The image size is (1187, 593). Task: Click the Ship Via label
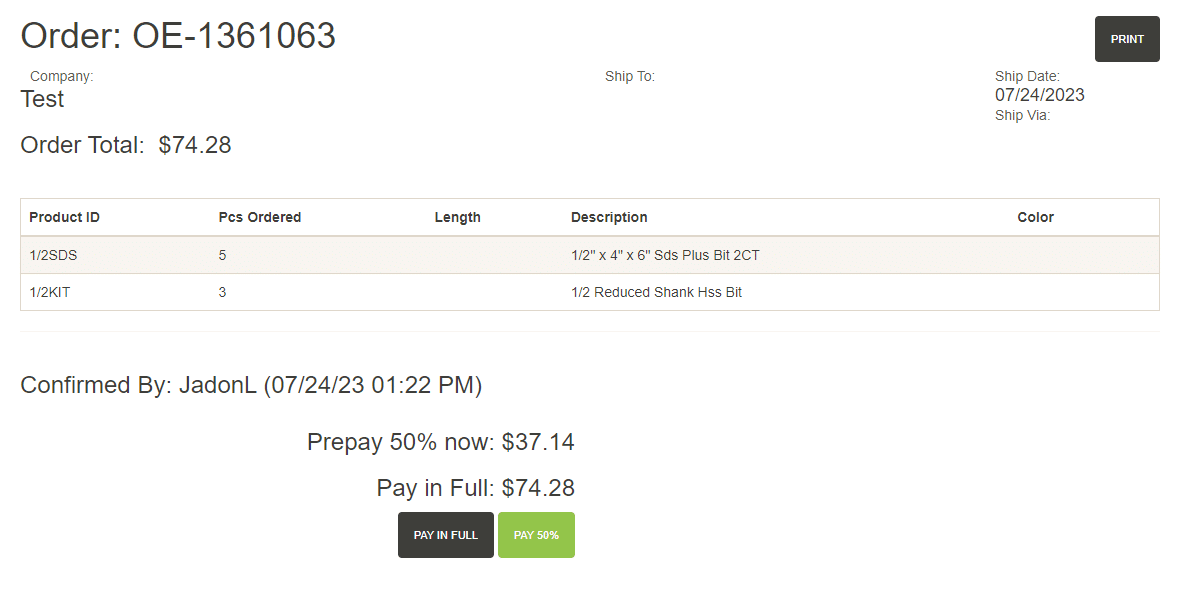[x=1022, y=115]
